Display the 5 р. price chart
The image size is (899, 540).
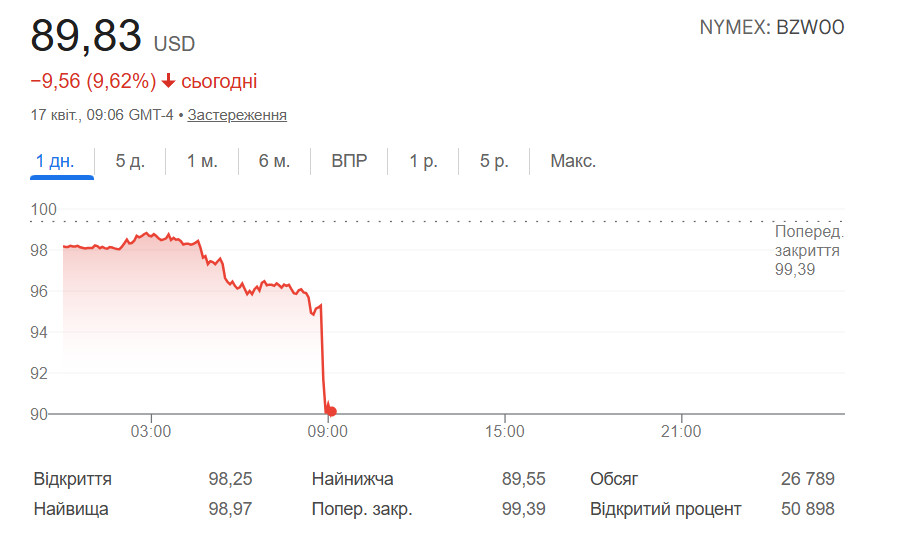pyautogui.click(x=494, y=161)
